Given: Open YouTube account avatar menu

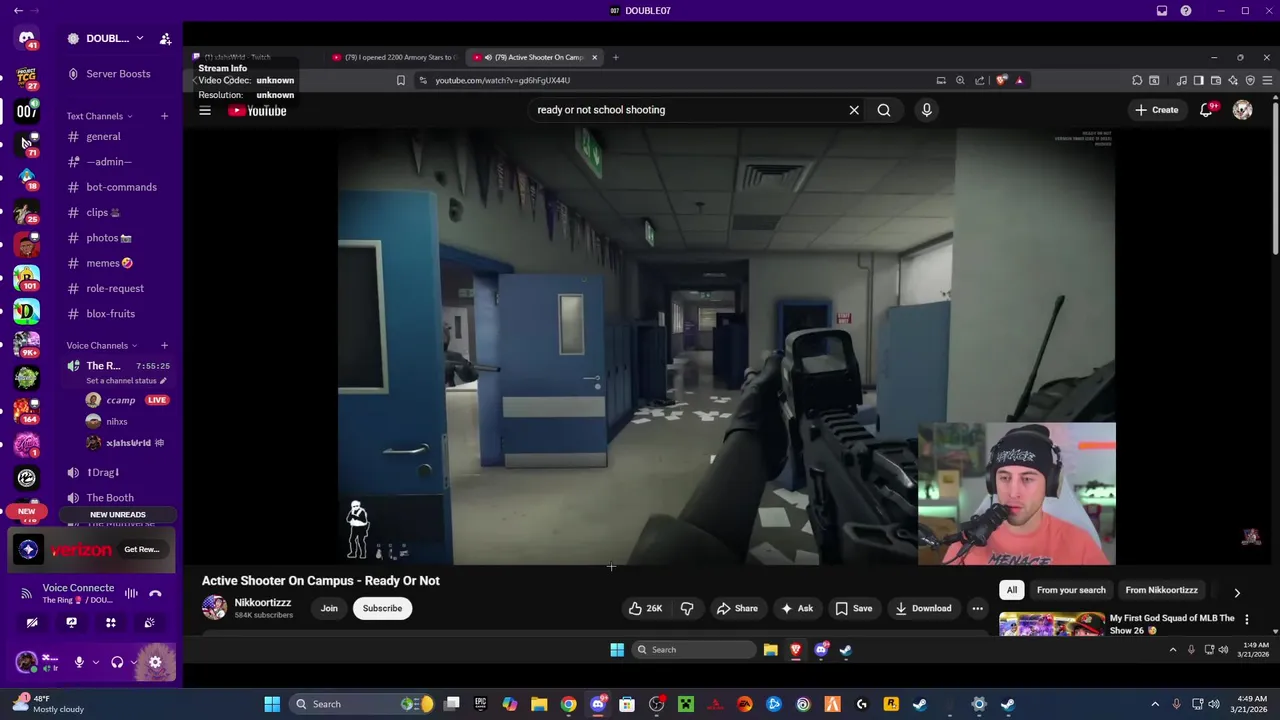Looking at the screenshot, I should [1243, 110].
